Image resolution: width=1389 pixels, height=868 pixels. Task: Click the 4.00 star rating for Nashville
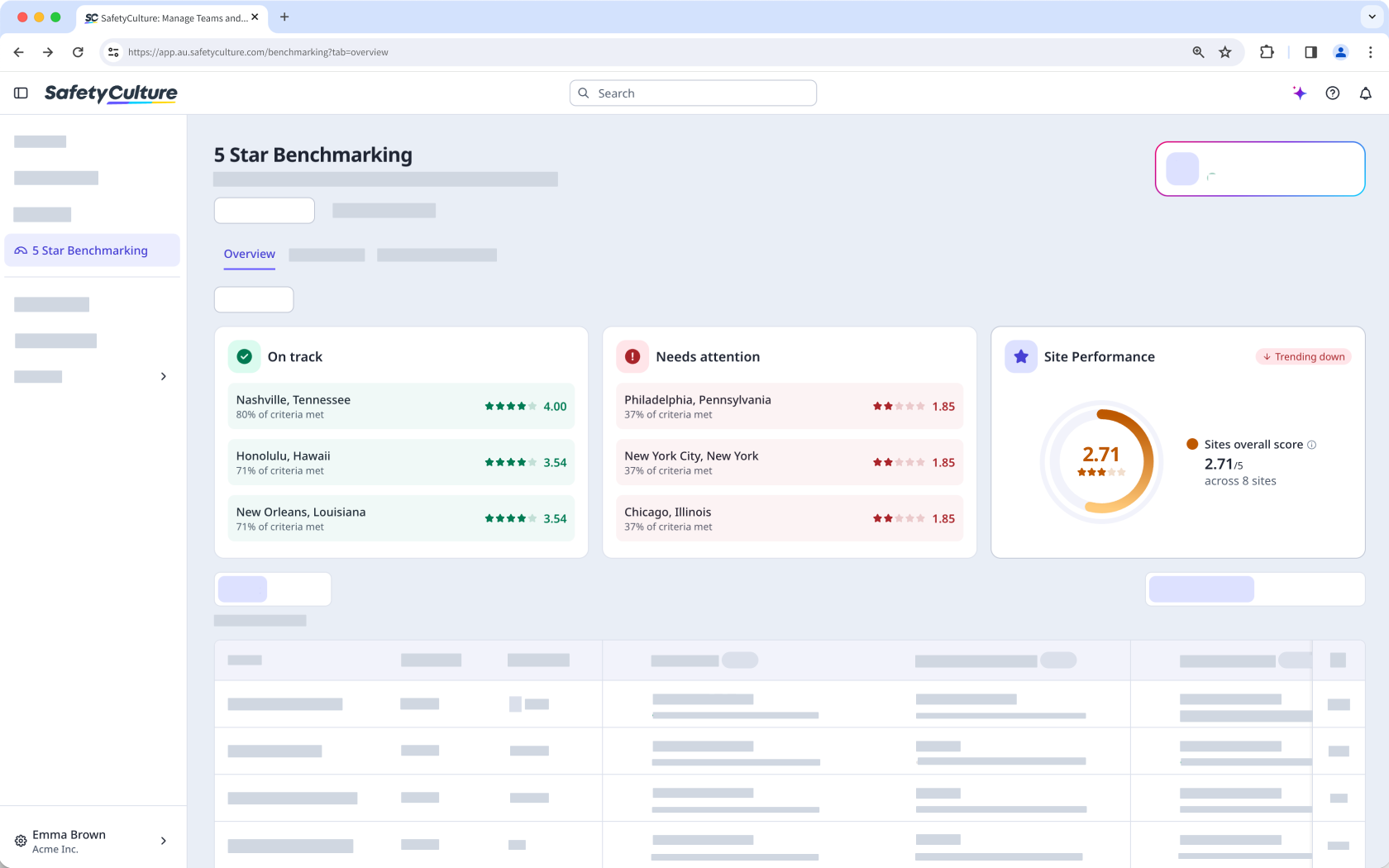click(x=526, y=406)
